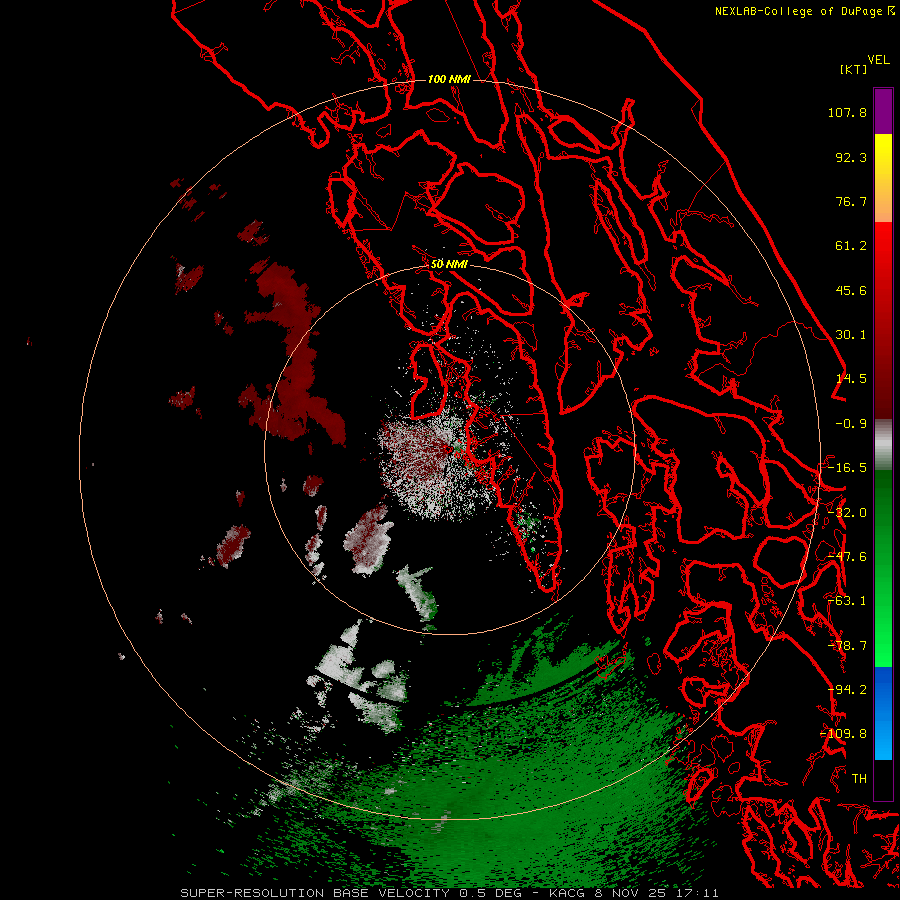Viewport: 900px width, 900px height.
Task: Click the -109.8 legend value
Action: 844,734
